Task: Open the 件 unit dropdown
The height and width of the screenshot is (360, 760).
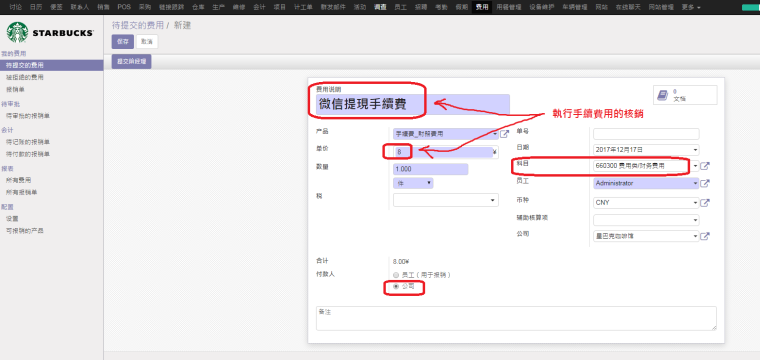Action: point(413,183)
